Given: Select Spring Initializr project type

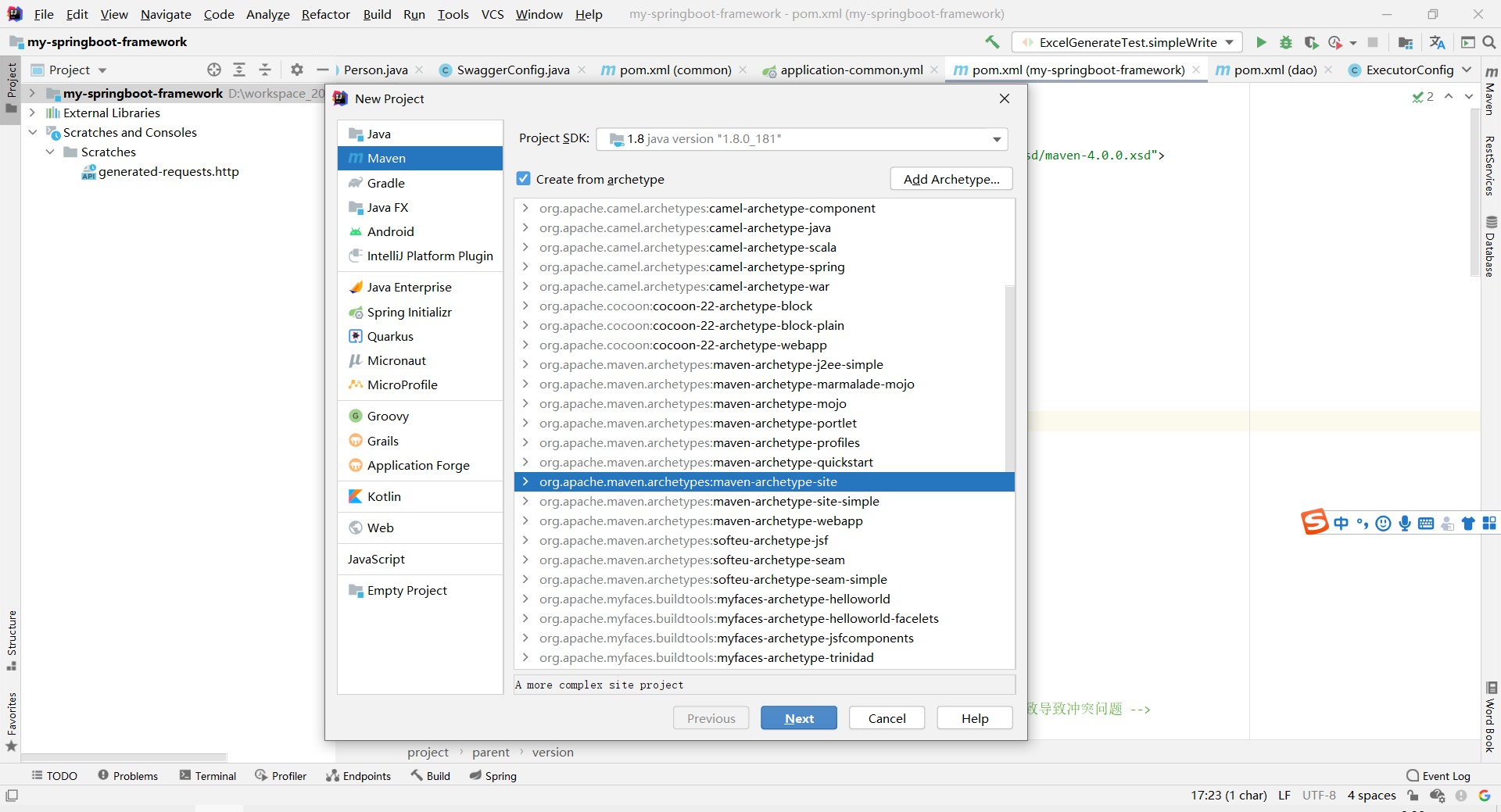Looking at the screenshot, I should pos(409,312).
